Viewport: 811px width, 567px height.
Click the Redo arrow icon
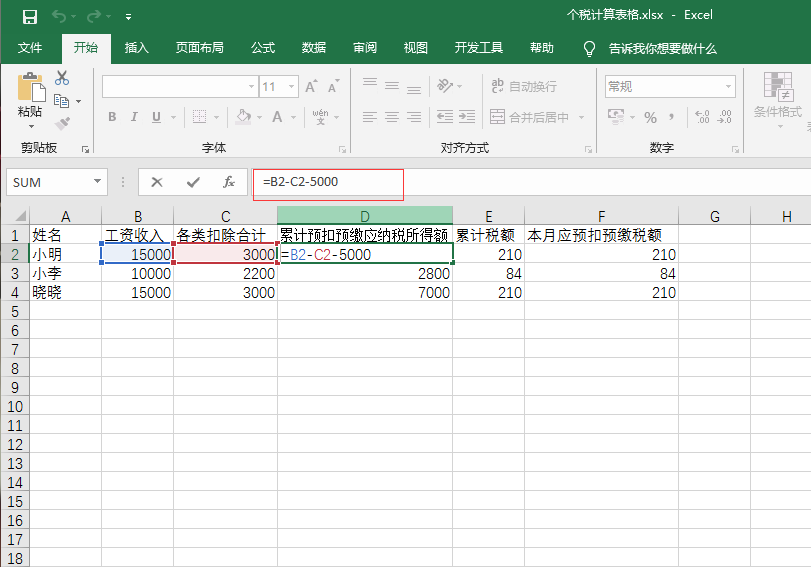coord(94,17)
